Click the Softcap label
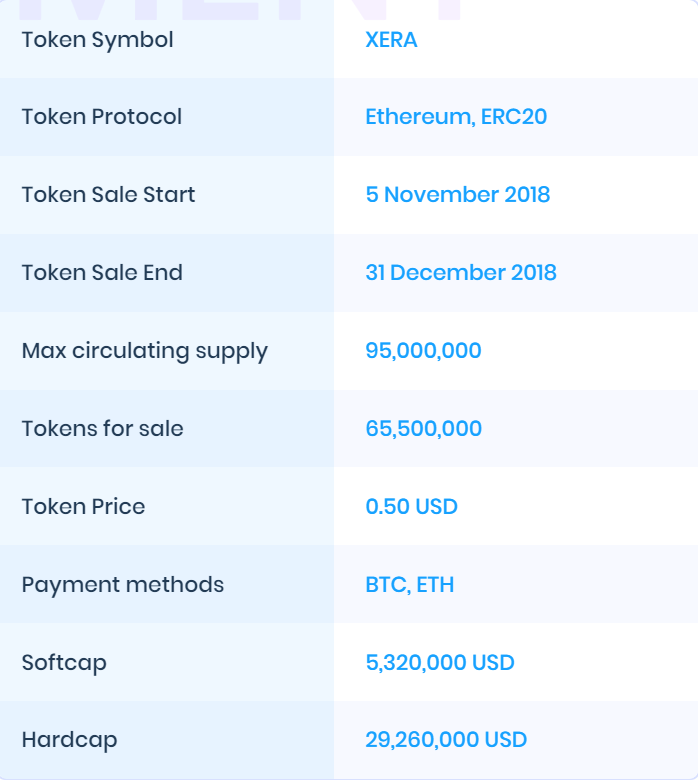 pos(64,663)
